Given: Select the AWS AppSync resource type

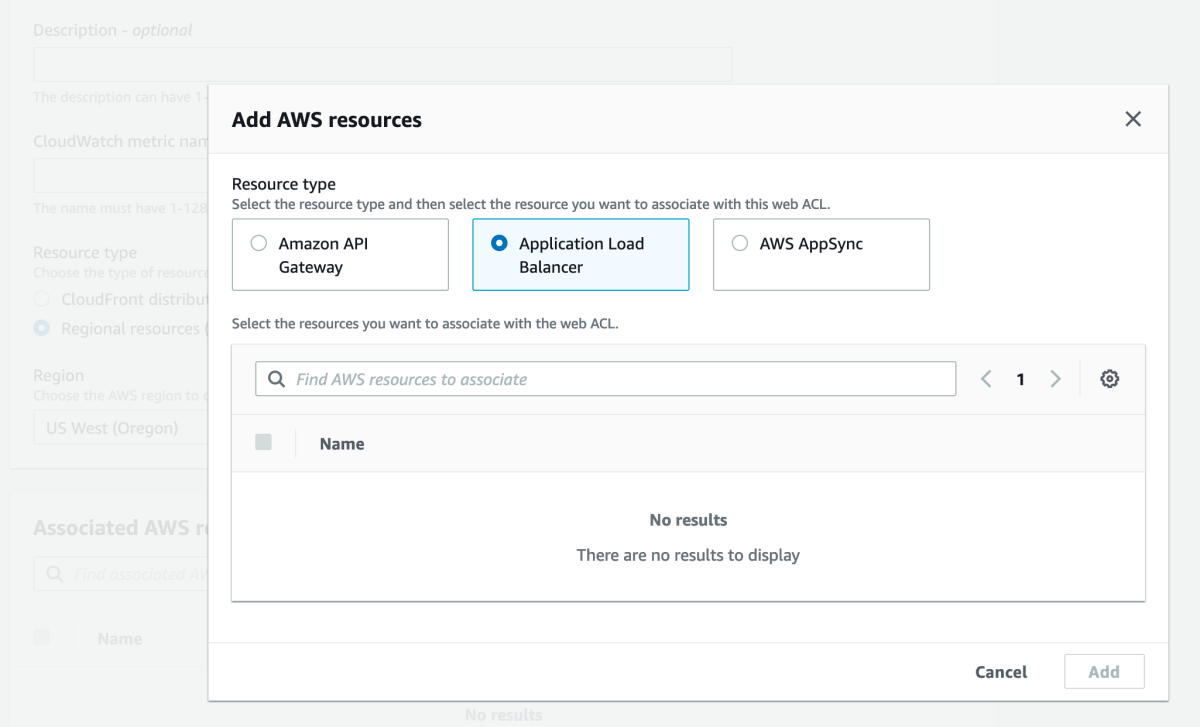Looking at the screenshot, I should (740, 242).
